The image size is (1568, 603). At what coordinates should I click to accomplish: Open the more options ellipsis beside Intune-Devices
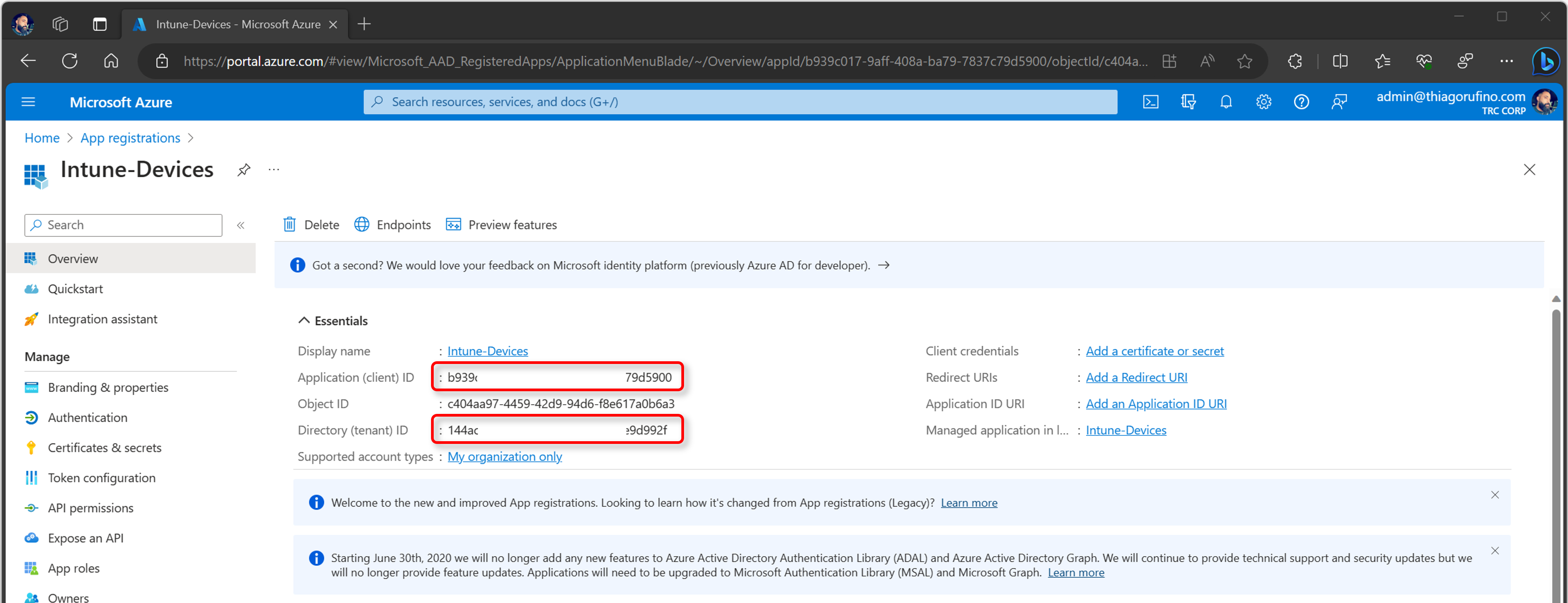274,170
